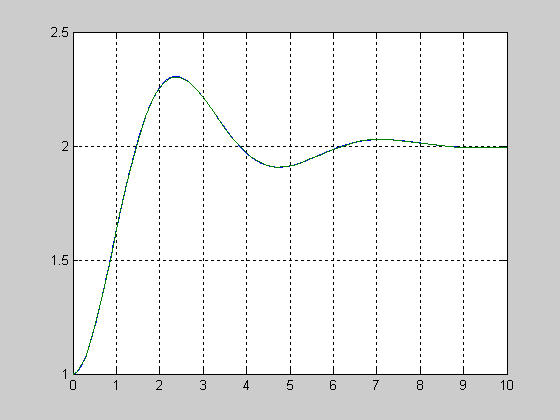Viewport: 560px width, 420px height.
Task: Click the y-axis tick label 2.5
Action: coord(59,32)
